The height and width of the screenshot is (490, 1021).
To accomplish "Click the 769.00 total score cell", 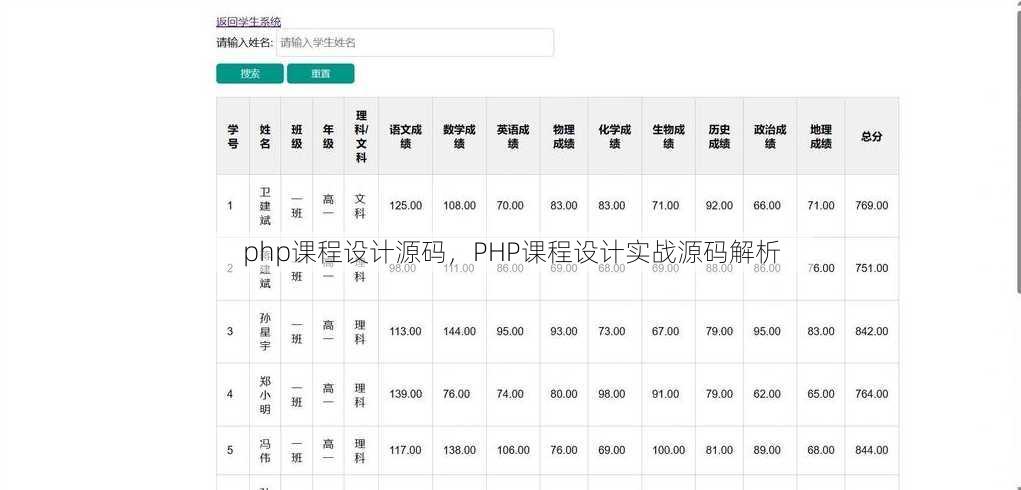I will [x=871, y=206].
